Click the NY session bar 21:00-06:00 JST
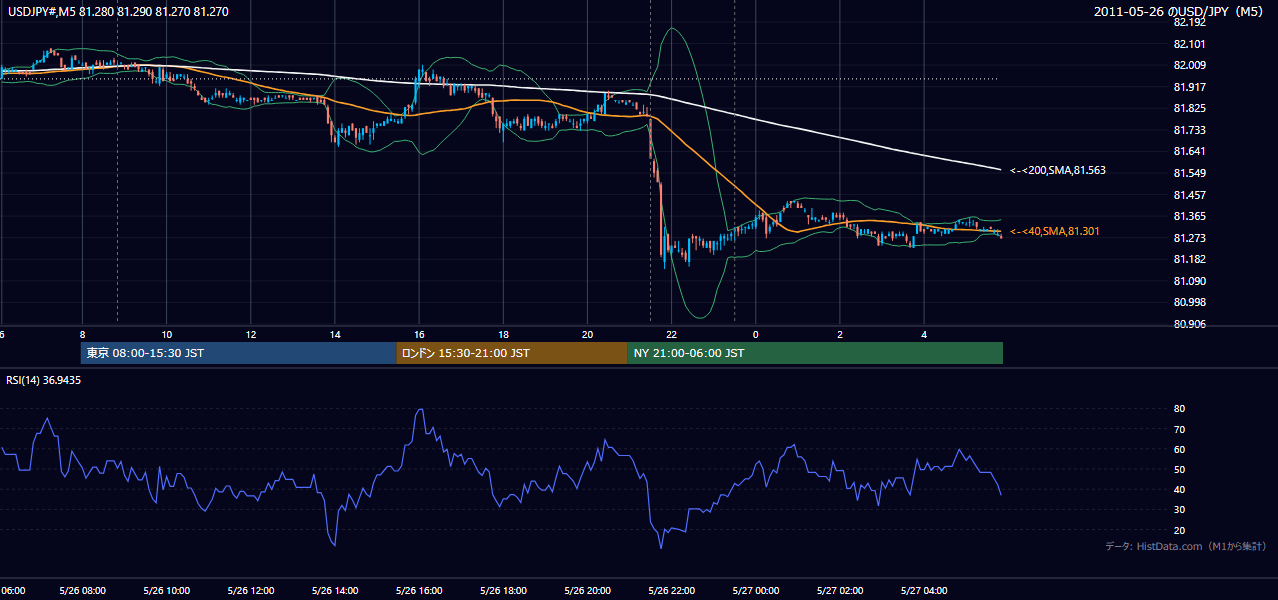The height and width of the screenshot is (600, 1278). coord(815,353)
